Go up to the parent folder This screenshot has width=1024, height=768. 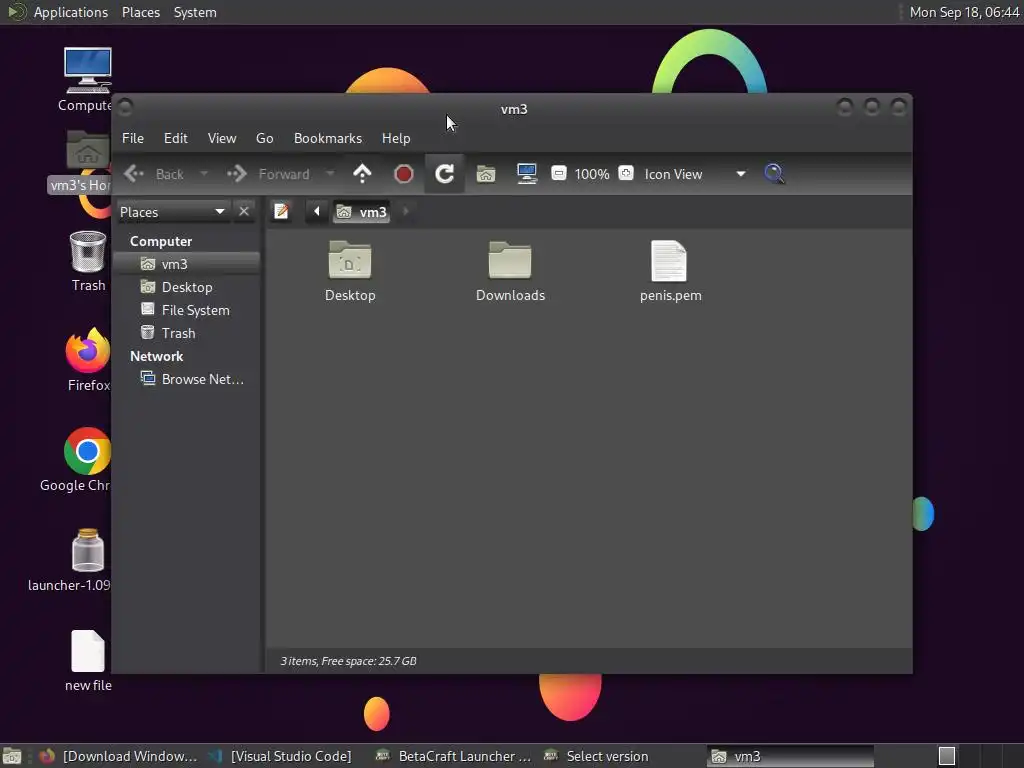point(362,174)
